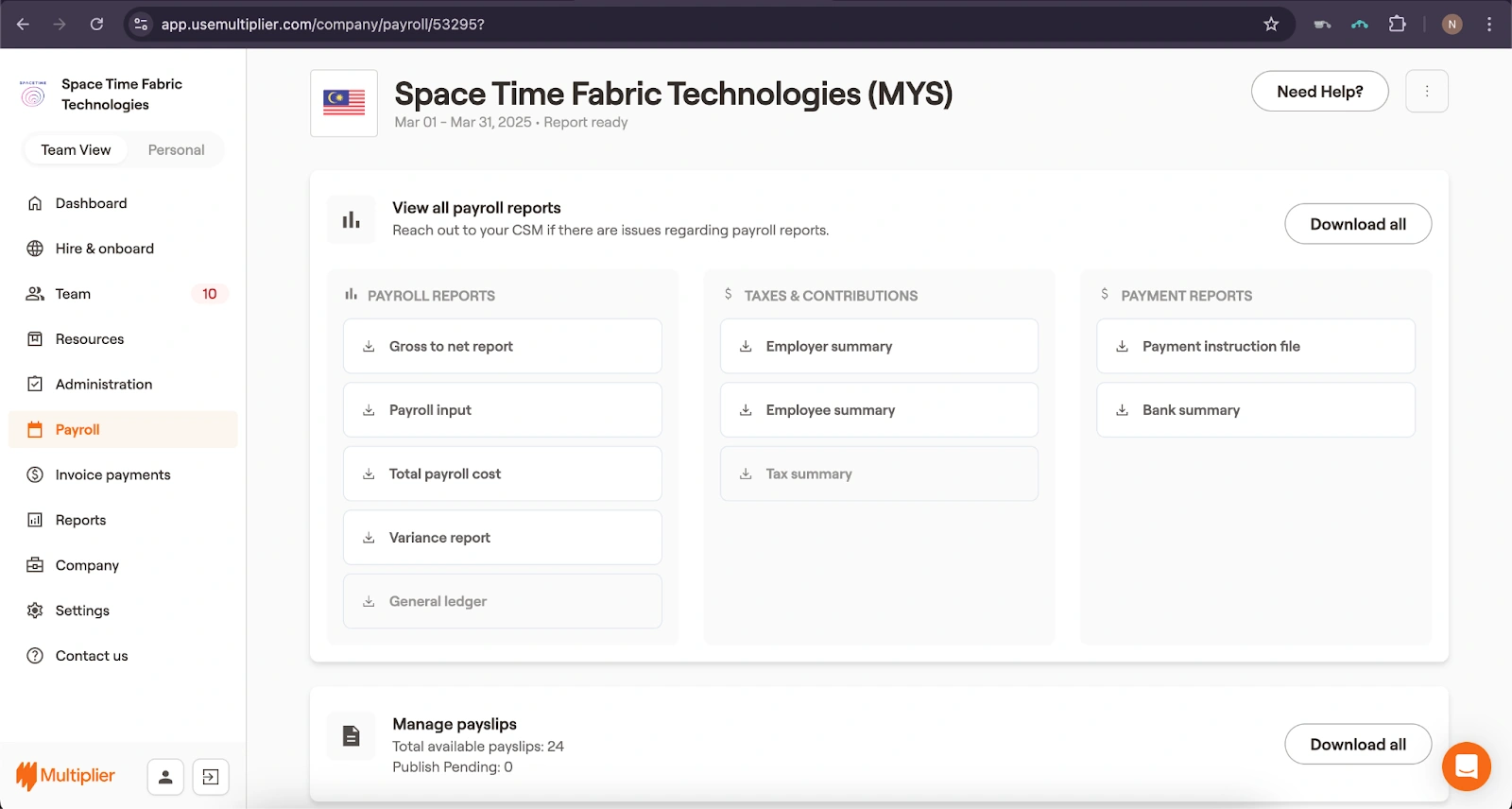
Task: Click download icon of Payroll input
Action: pyautogui.click(x=369, y=410)
